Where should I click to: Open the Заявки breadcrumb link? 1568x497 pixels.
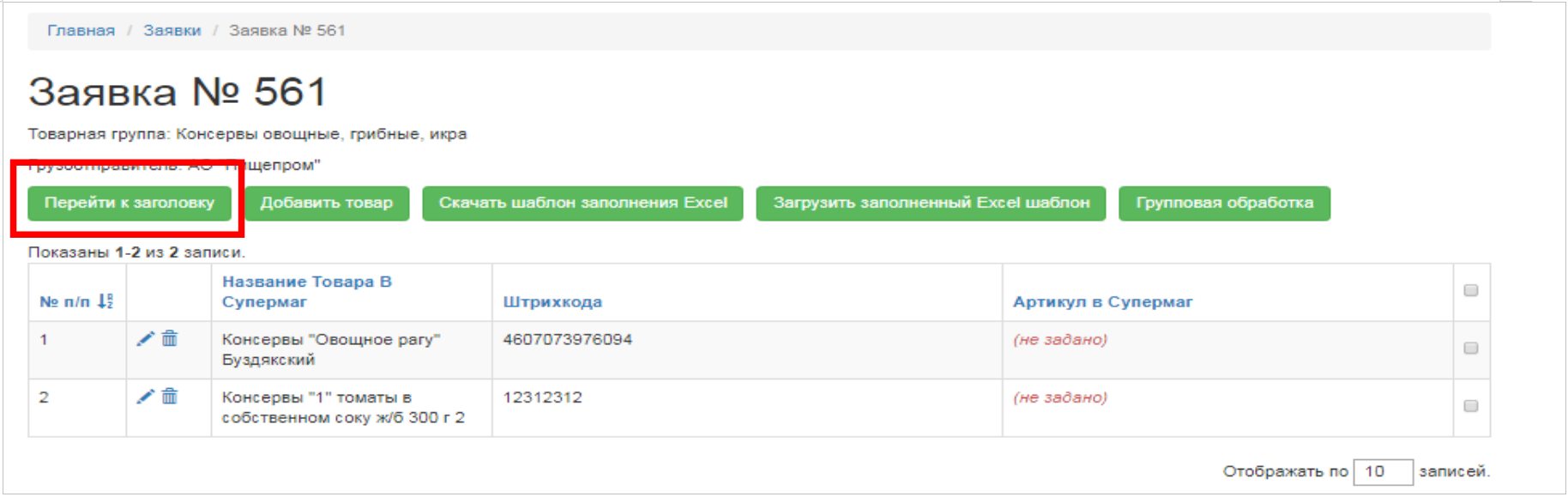click(x=172, y=31)
